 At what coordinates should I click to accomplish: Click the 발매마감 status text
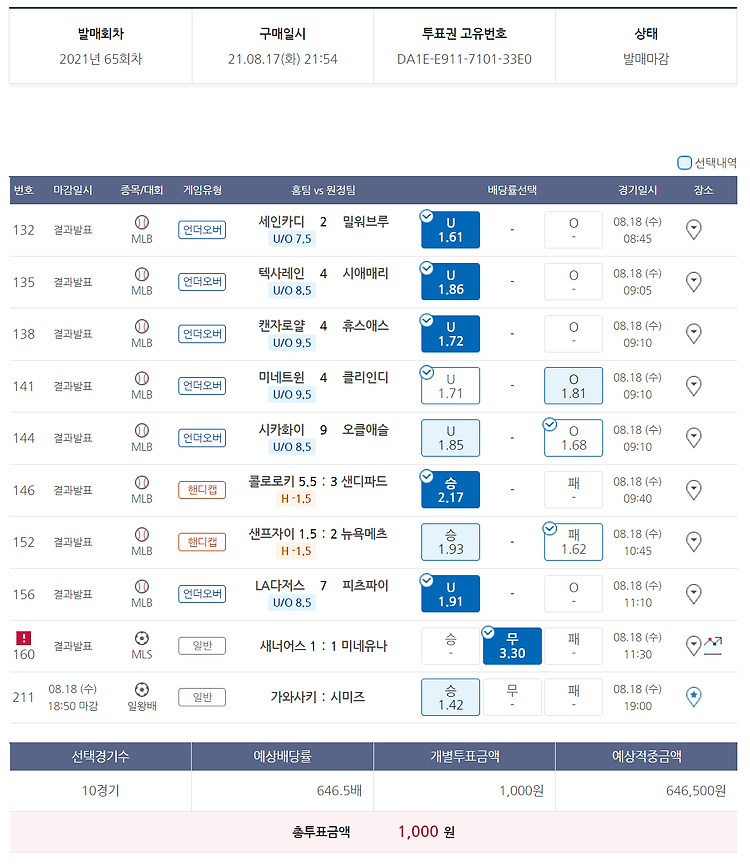646,59
